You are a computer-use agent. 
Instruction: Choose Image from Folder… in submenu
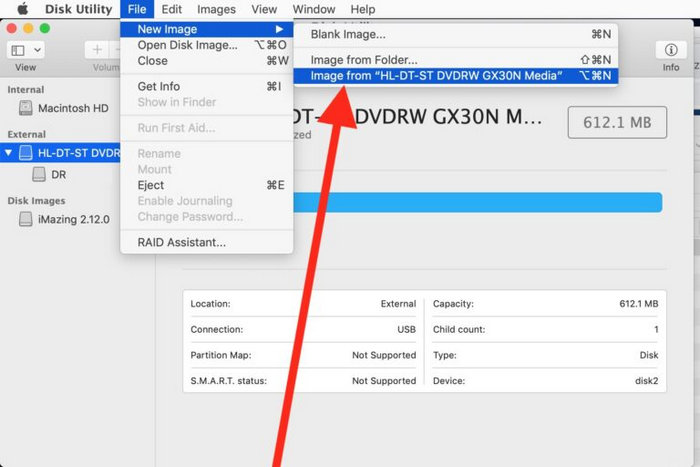coord(456,60)
